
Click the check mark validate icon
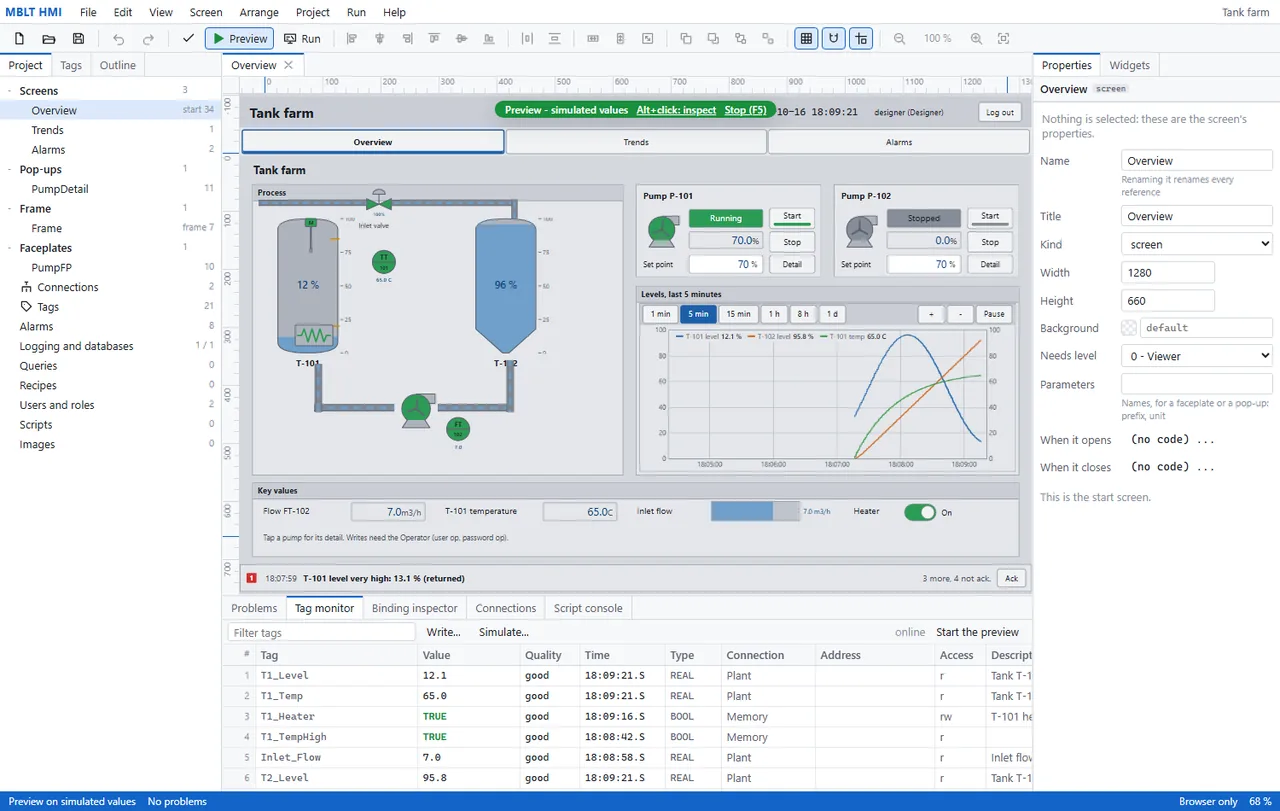(188, 39)
